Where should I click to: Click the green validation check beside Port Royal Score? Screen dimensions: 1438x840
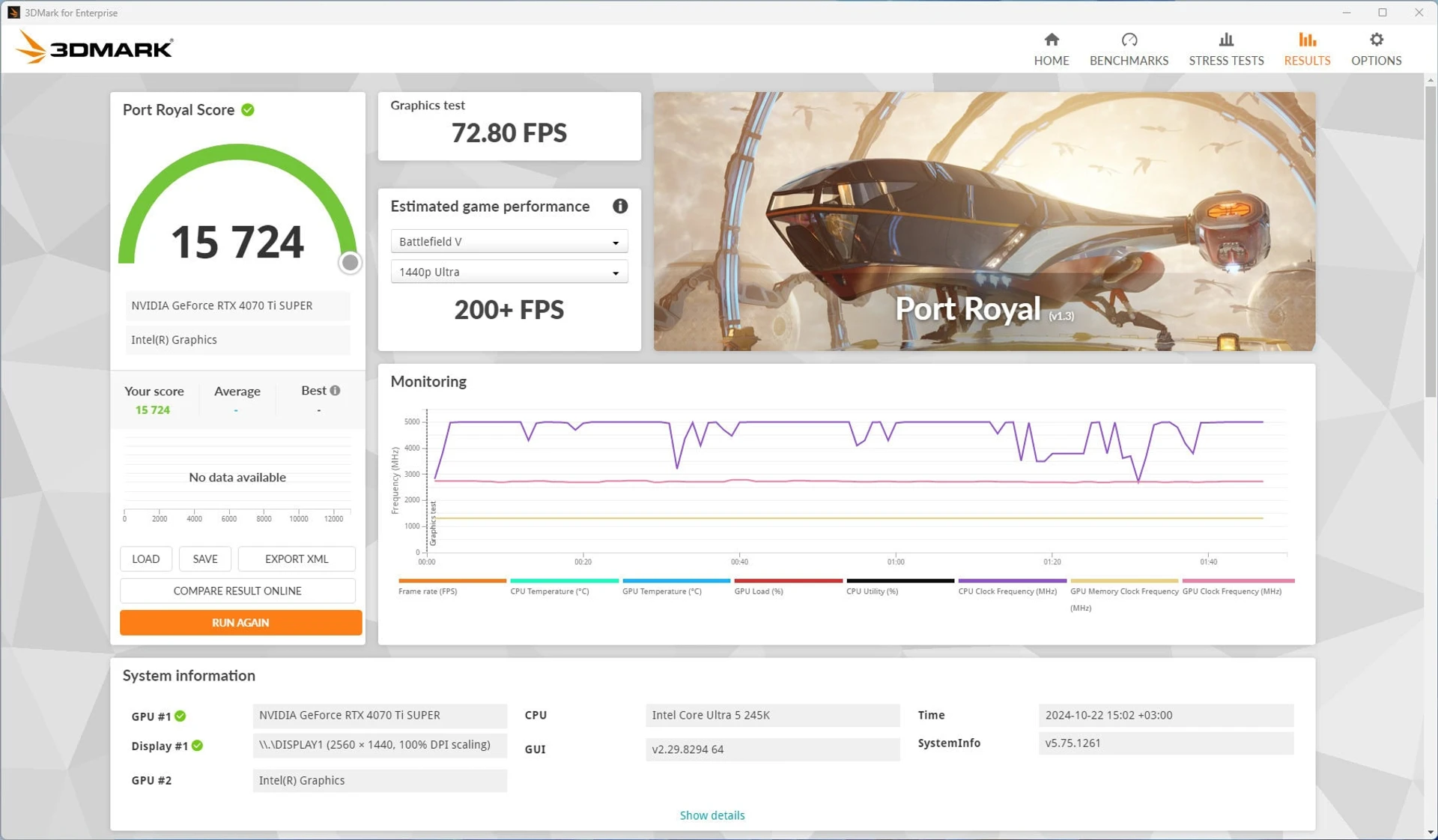(248, 110)
